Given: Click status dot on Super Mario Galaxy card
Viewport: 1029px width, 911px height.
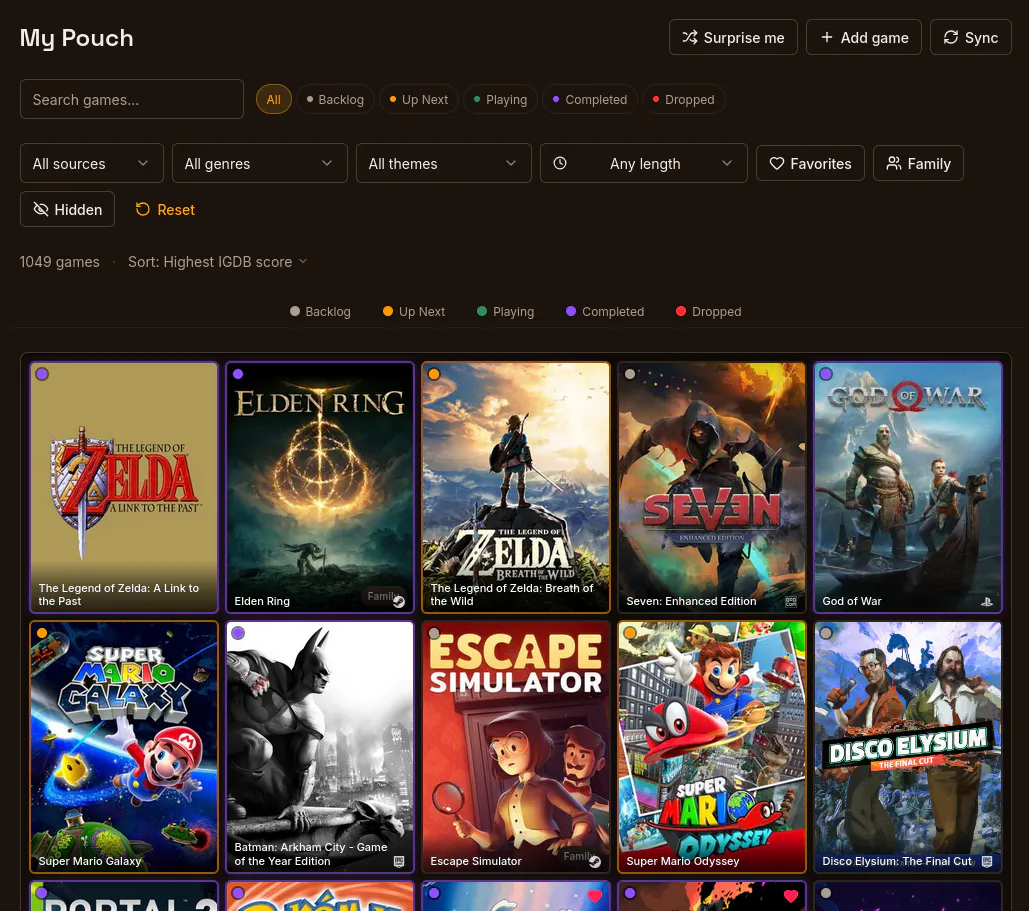Looking at the screenshot, I should tap(42, 633).
